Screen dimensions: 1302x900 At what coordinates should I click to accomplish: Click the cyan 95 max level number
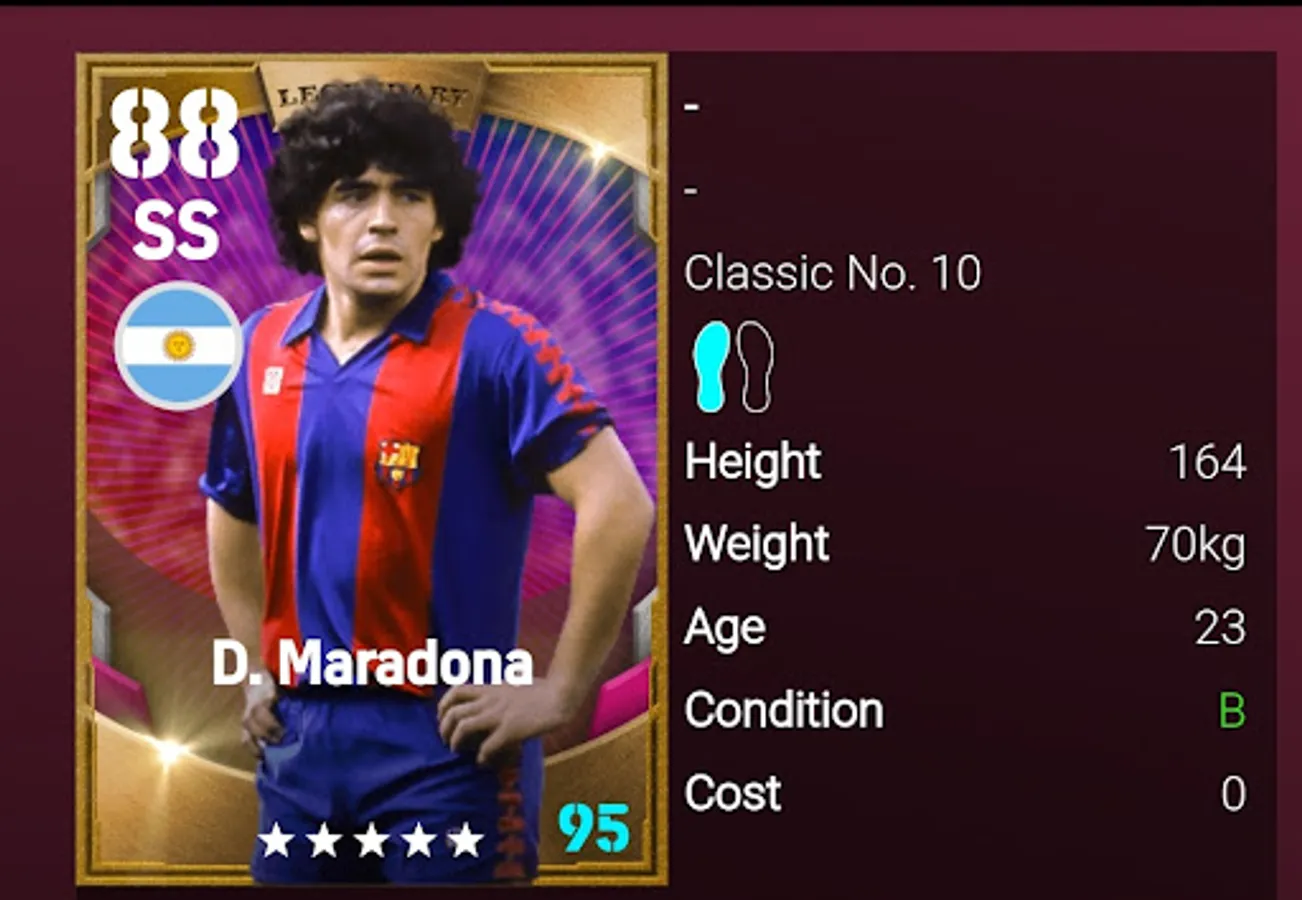point(595,828)
